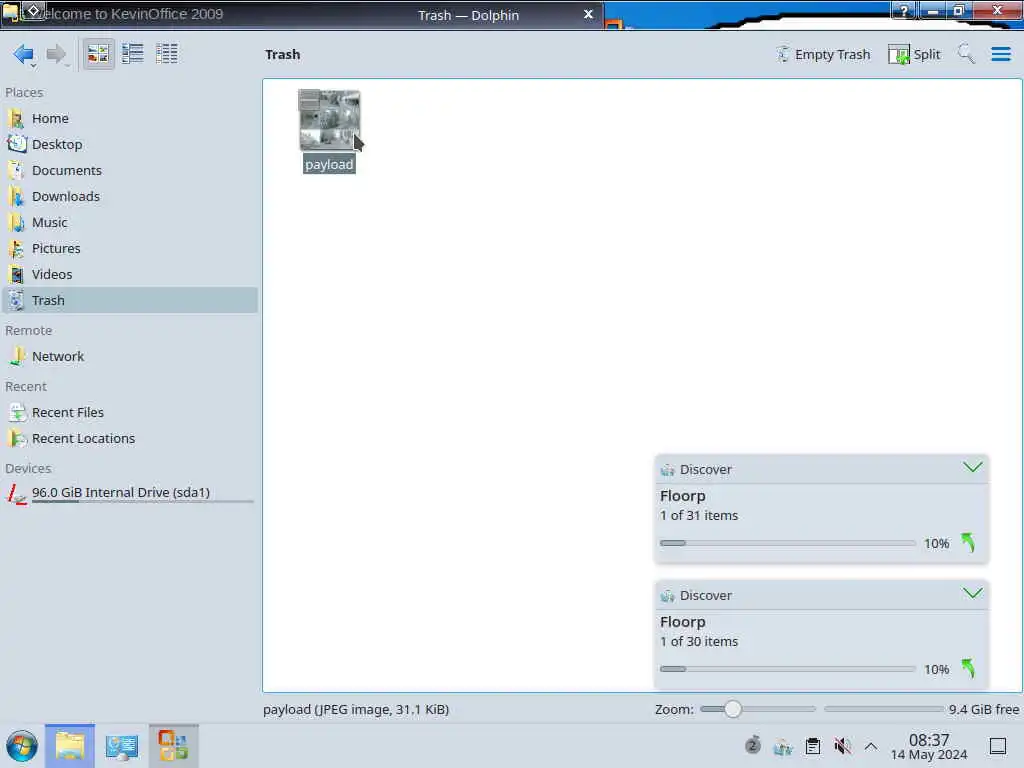Open Home in Places
This screenshot has height=768, width=1024.
[x=129, y=118]
